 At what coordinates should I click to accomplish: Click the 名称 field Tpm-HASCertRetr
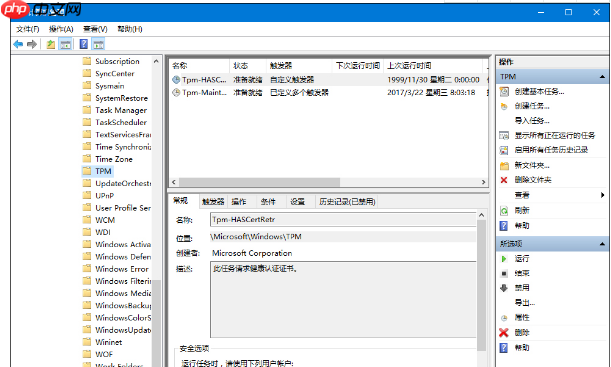343,220
